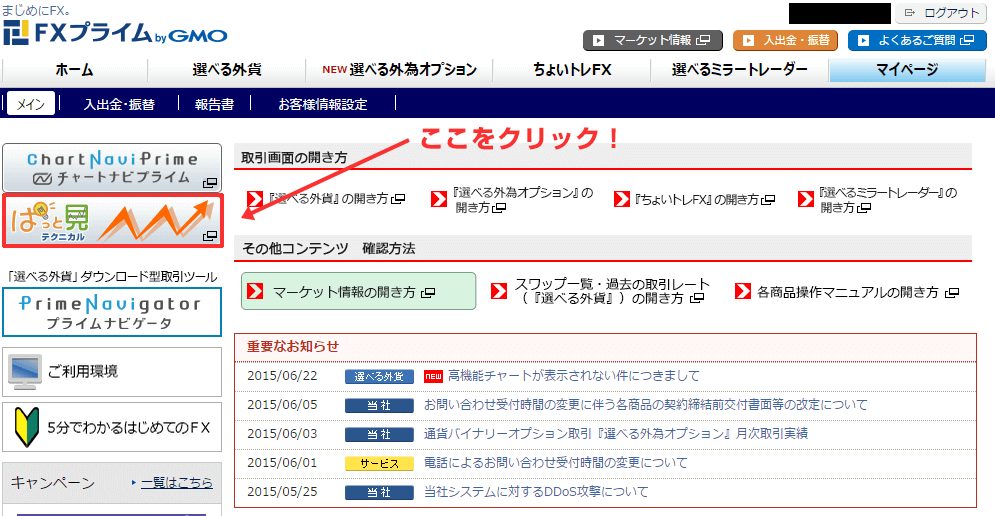The width and height of the screenshot is (995, 516).
Task: Click the new-window icon on ぱっと見 banner
Action: (210, 235)
